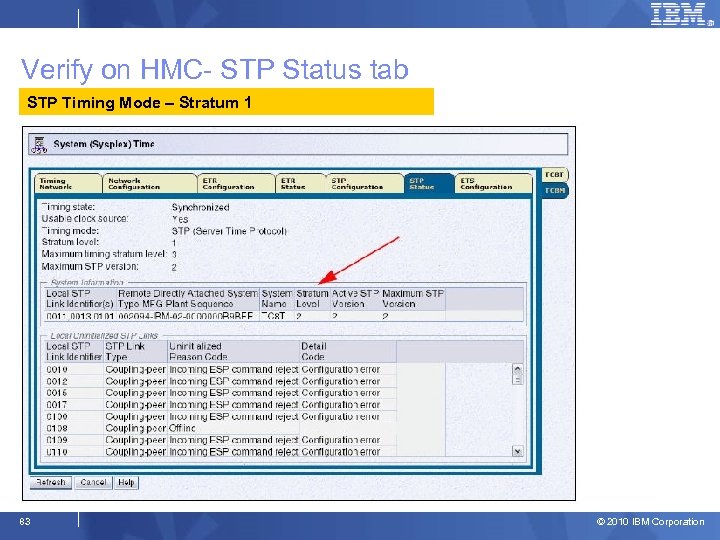Click the Stratum Level column header

tap(312, 298)
